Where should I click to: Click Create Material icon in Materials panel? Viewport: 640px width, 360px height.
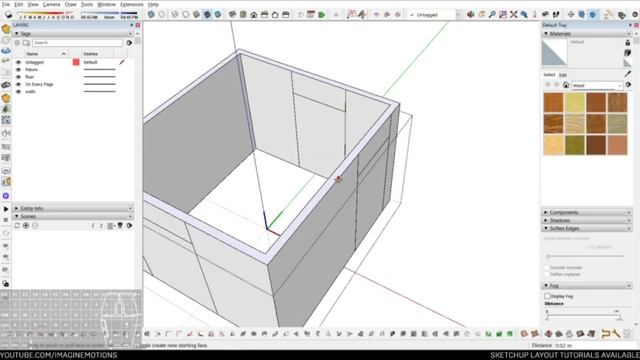(x=628, y=52)
